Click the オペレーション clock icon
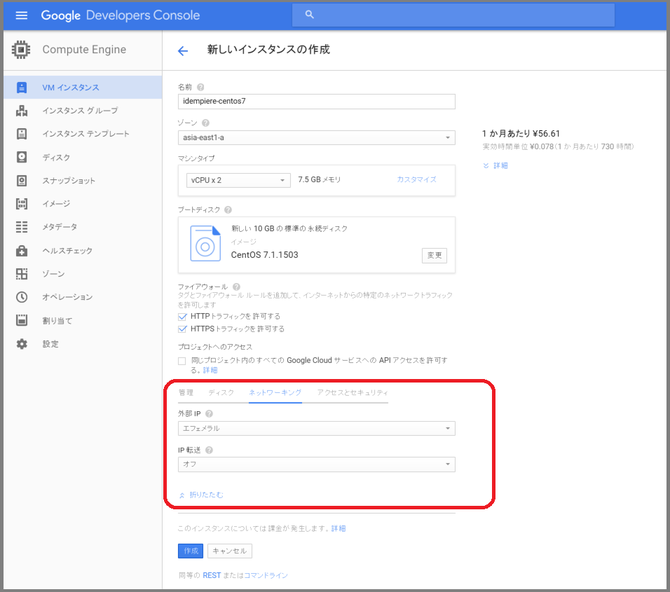 coord(22,297)
